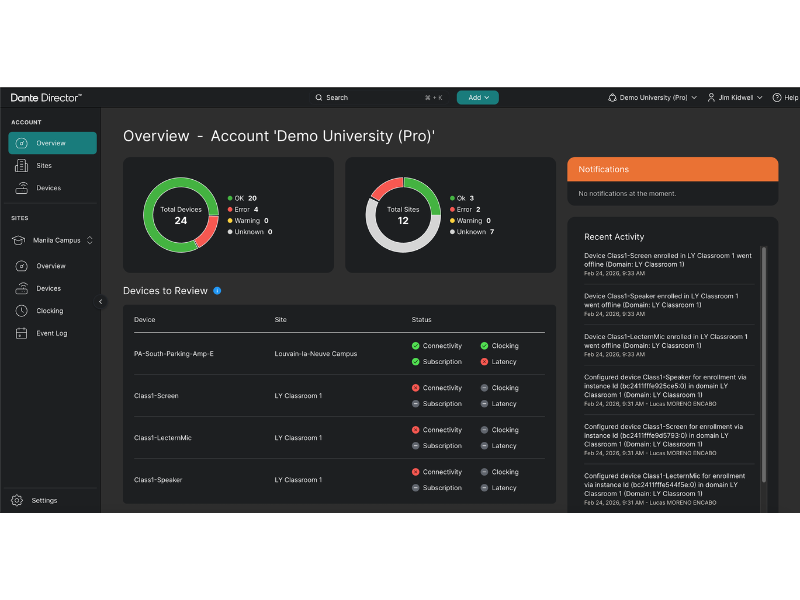Click the Account Overview sidebar icon
800x600 pixels.
[x=22, y=143]
